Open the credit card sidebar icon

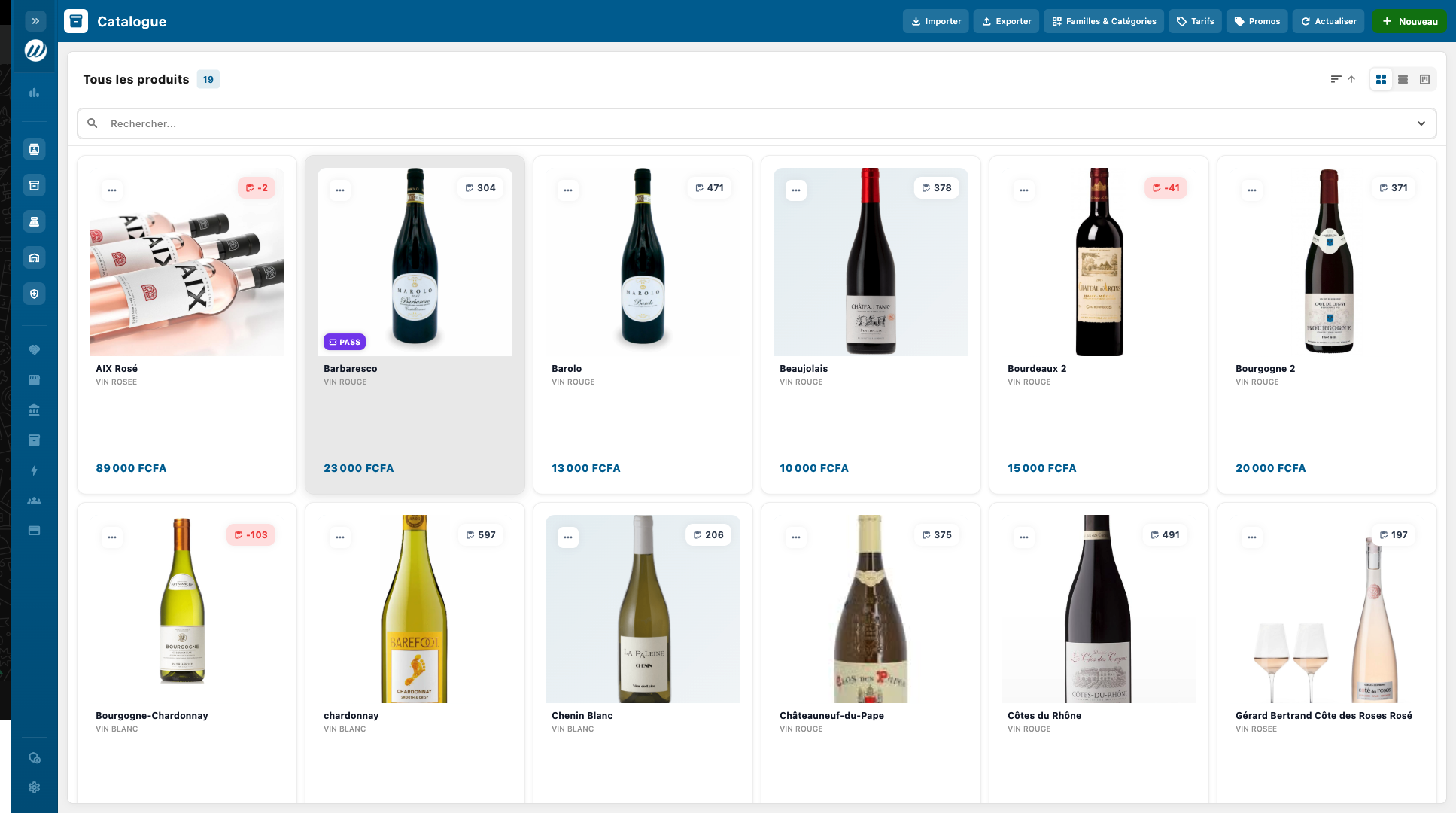(34, 531)
